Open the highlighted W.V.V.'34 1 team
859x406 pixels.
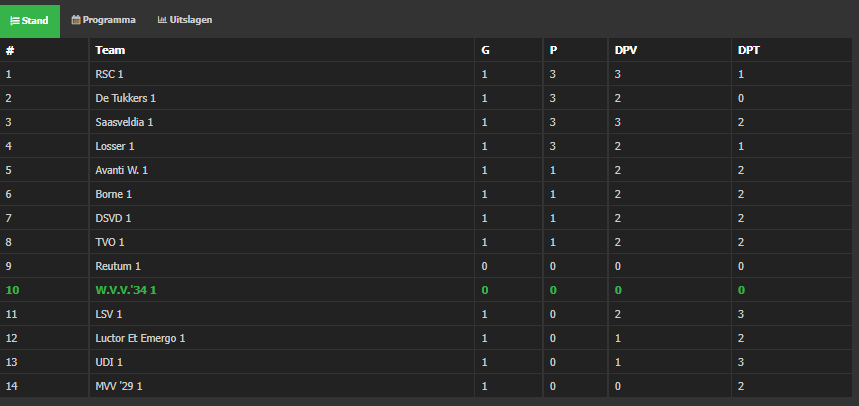pyautogui.click(x=126, y=290)
